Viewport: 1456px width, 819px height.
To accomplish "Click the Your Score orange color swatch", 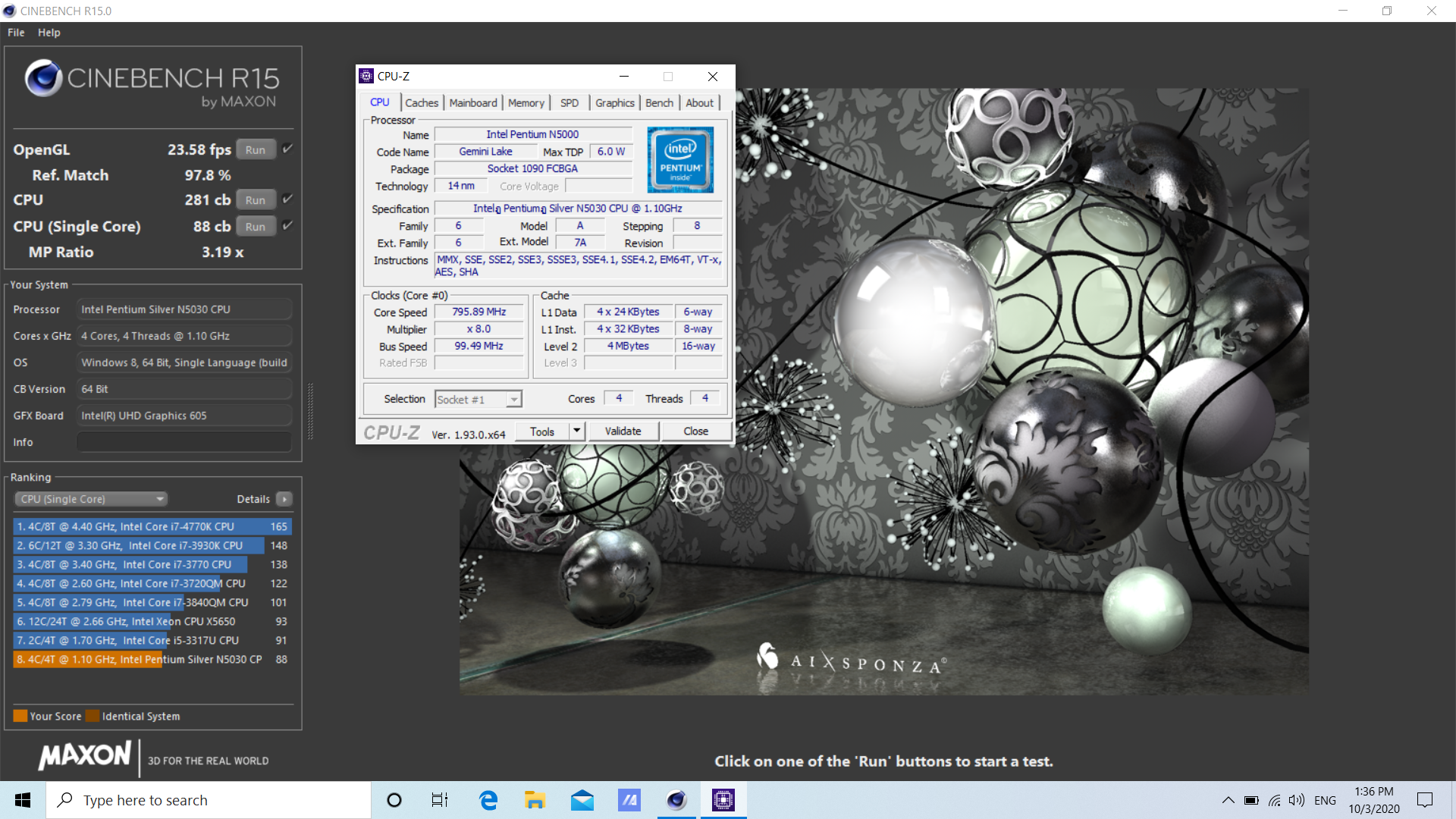I will coord(20,716).
